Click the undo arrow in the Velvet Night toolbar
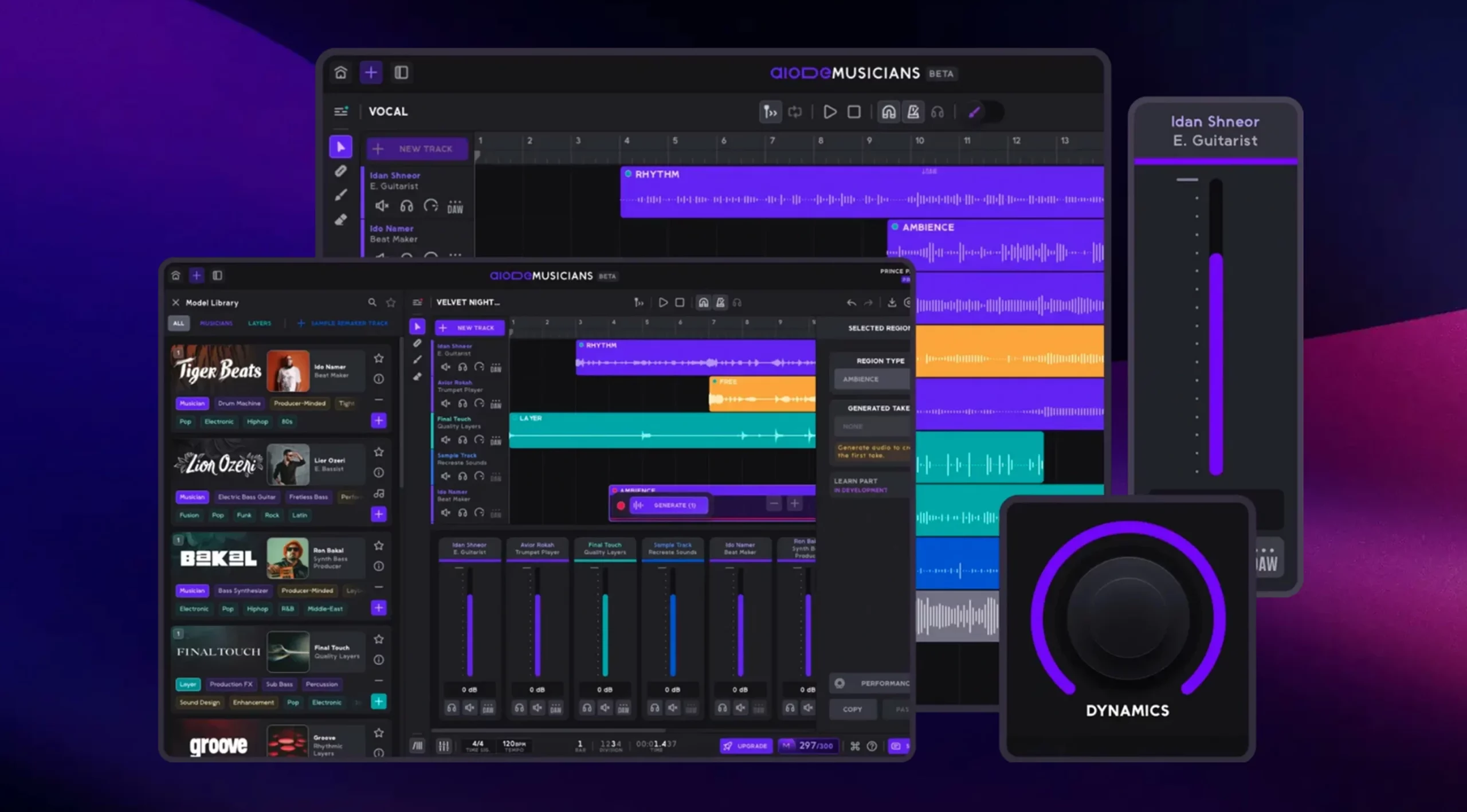1467x812 pixels. pyautogui.click(x=851, y=303)
